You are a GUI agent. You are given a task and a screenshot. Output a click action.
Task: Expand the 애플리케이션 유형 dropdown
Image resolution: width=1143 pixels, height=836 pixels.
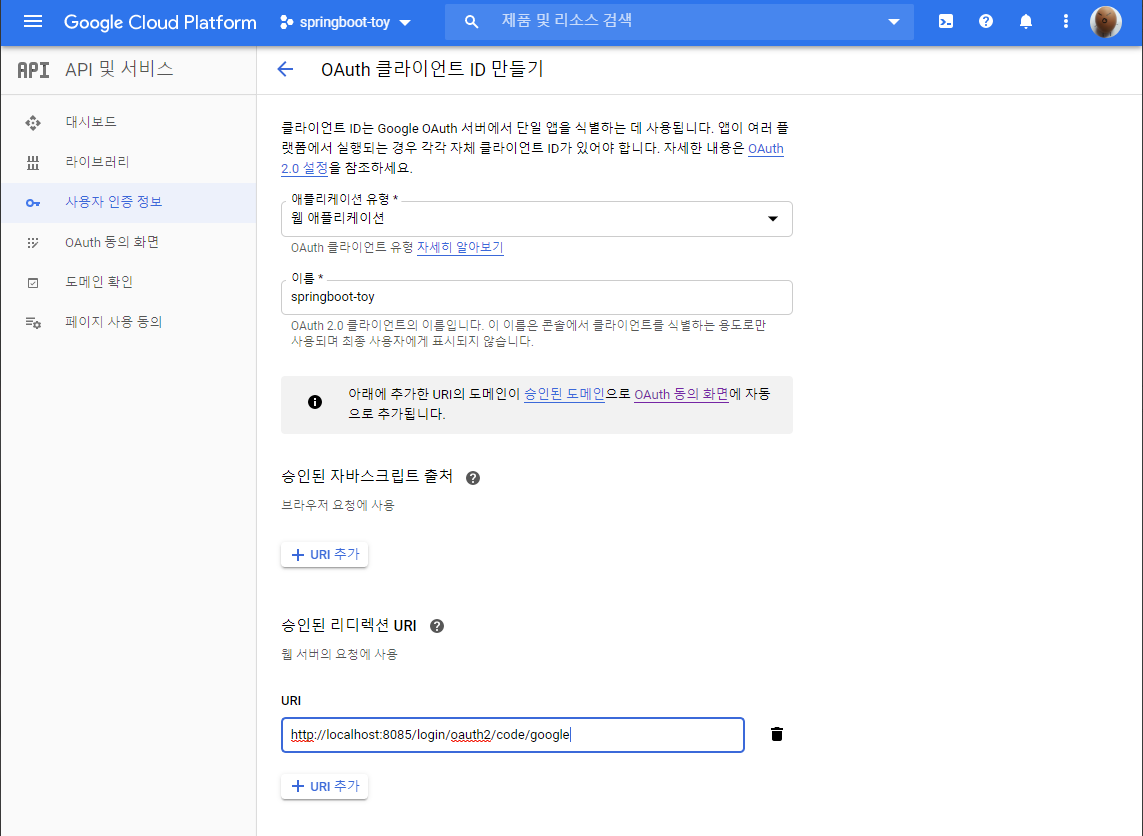(x=537, y=219)
